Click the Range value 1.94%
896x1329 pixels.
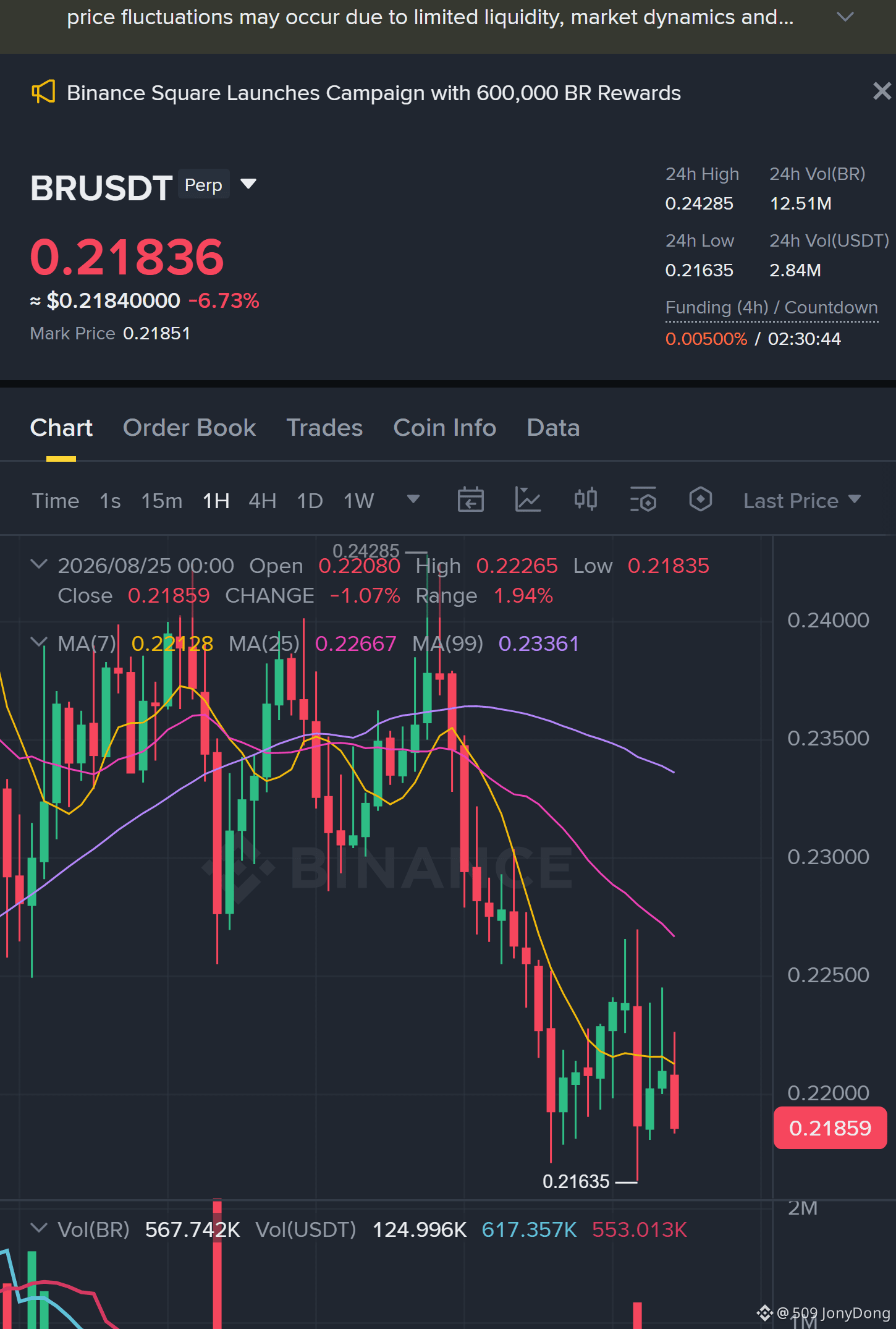point(523,595)
